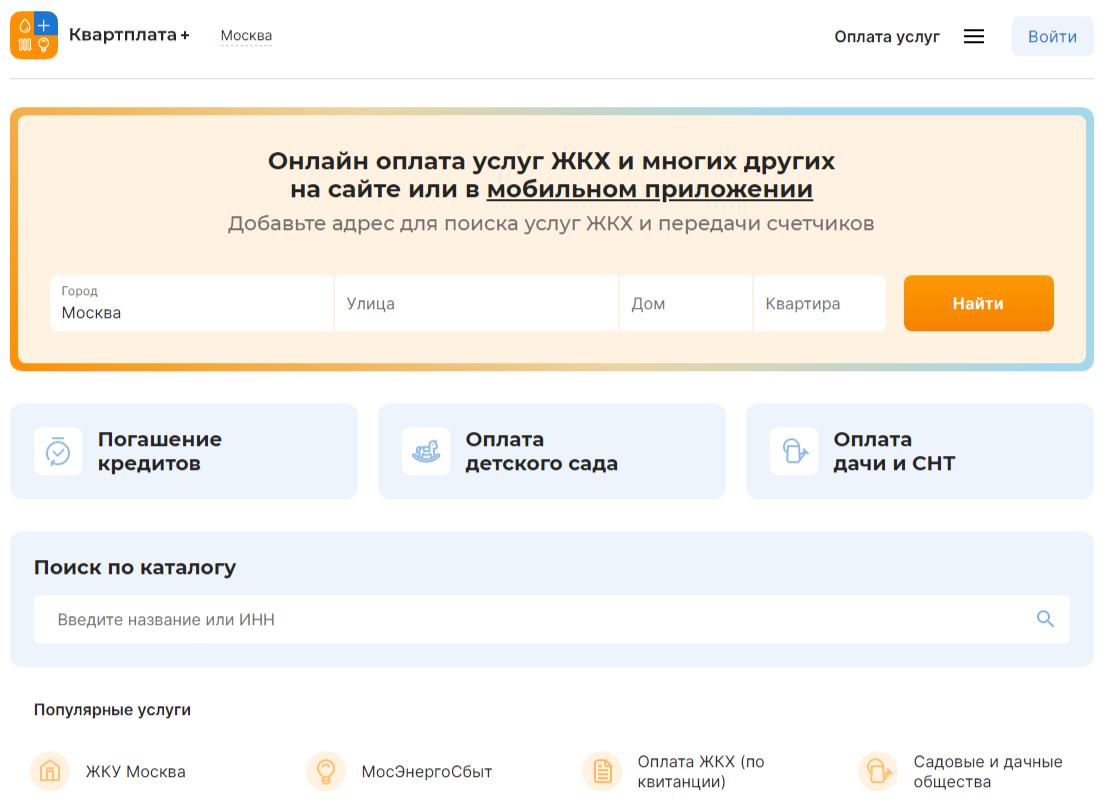1106x811 pixels.
Task: Open Садовые и дачные общества link
Action: (x=988, y=772)
